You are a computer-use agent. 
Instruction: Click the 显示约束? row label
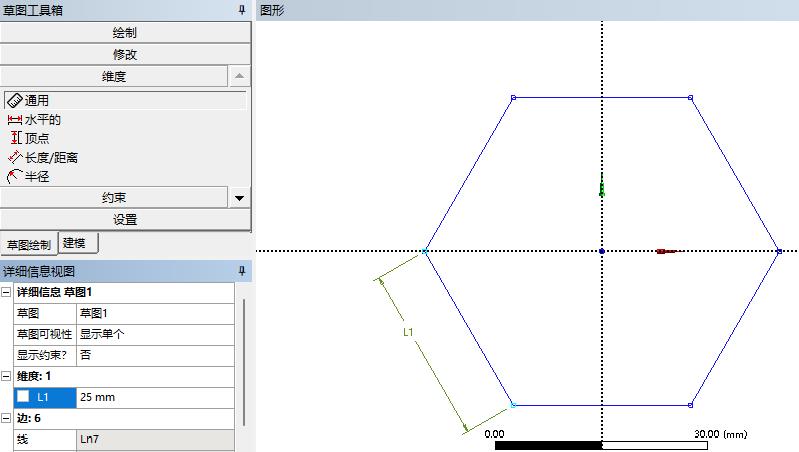[x=45, y=355]
